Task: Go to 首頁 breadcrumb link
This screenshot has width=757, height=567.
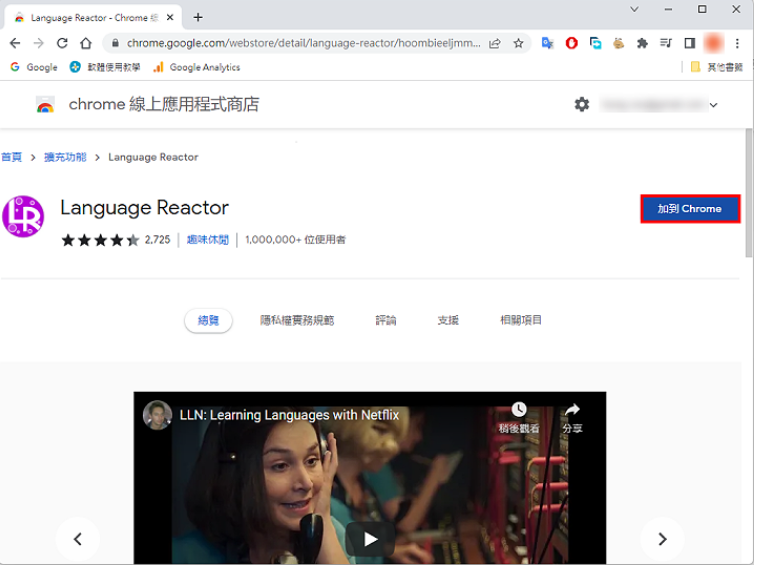Action: [x=12, y=157]
